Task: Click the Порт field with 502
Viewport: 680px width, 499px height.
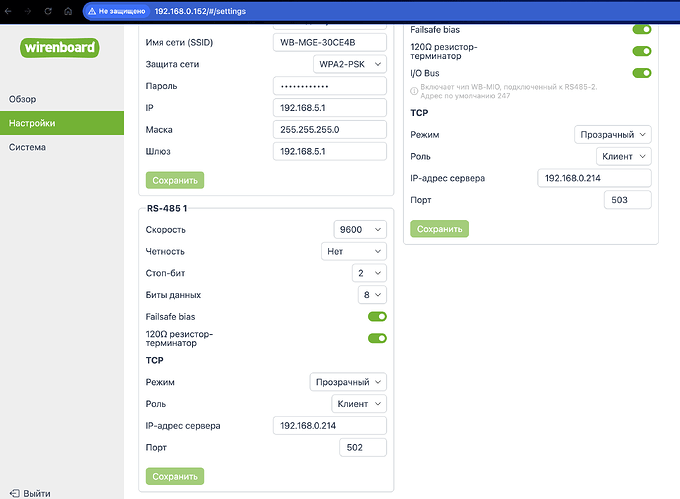Action: click(363, 447)
